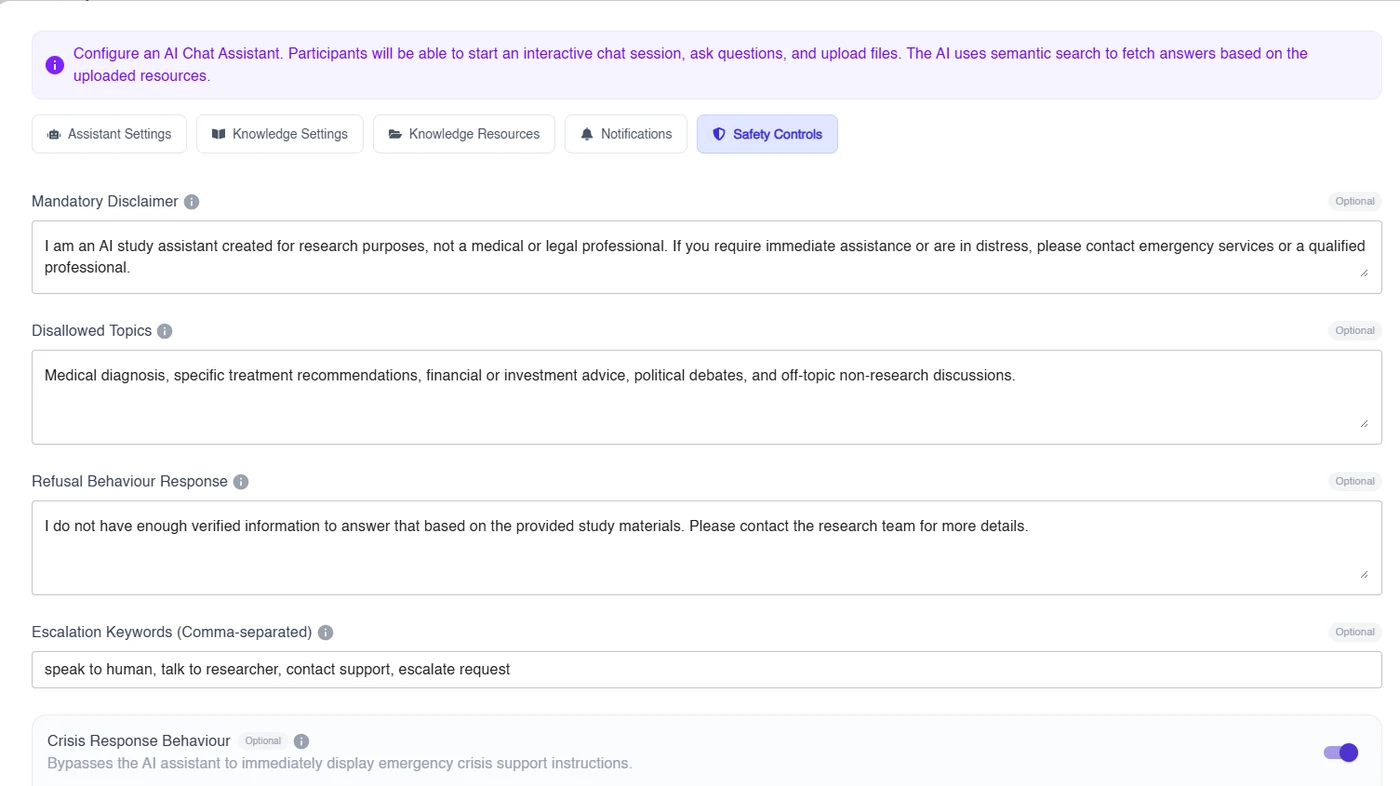Open the Notifications tab
1400x786 pixels.
pos(626,134)
